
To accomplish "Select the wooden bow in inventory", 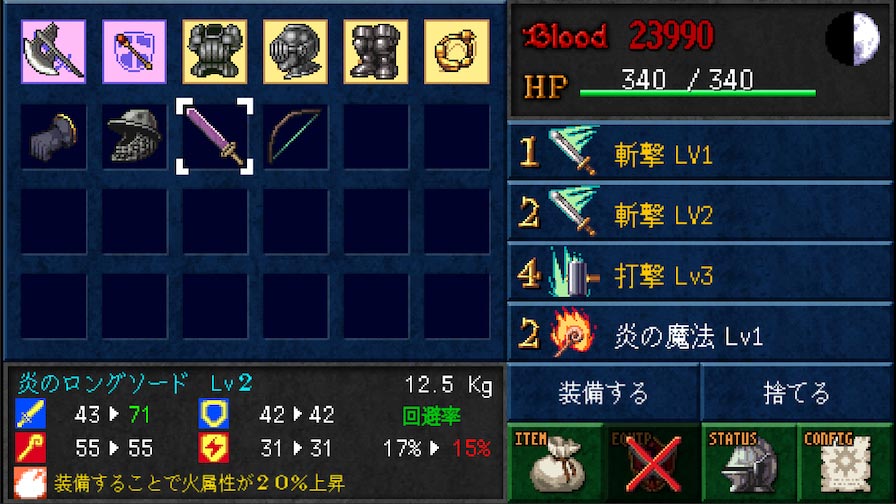I will tap(295, 137).
